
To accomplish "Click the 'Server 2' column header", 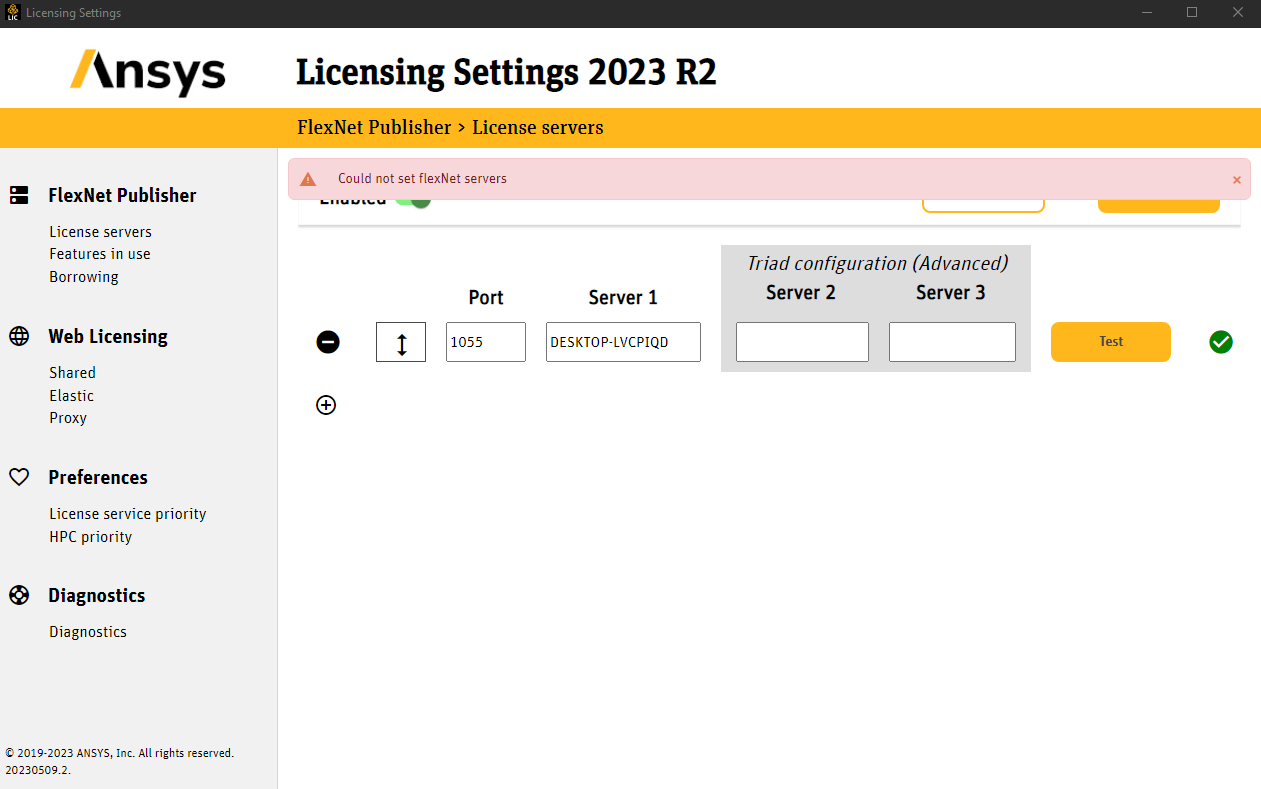I will [x=801, y=293].
